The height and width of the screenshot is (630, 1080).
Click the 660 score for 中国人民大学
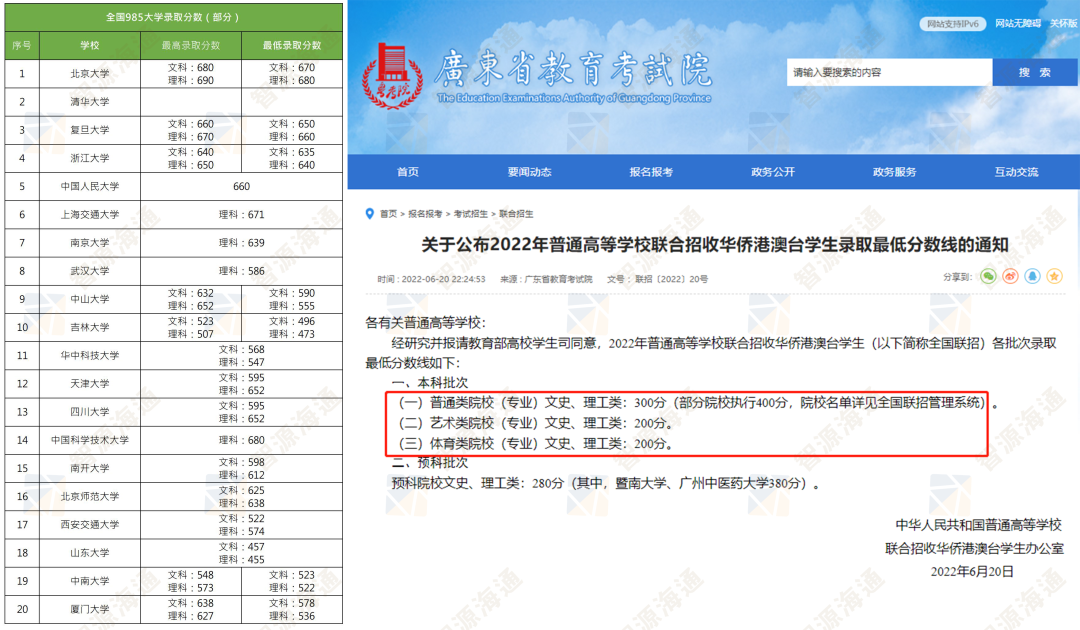[x=242, y=187]
